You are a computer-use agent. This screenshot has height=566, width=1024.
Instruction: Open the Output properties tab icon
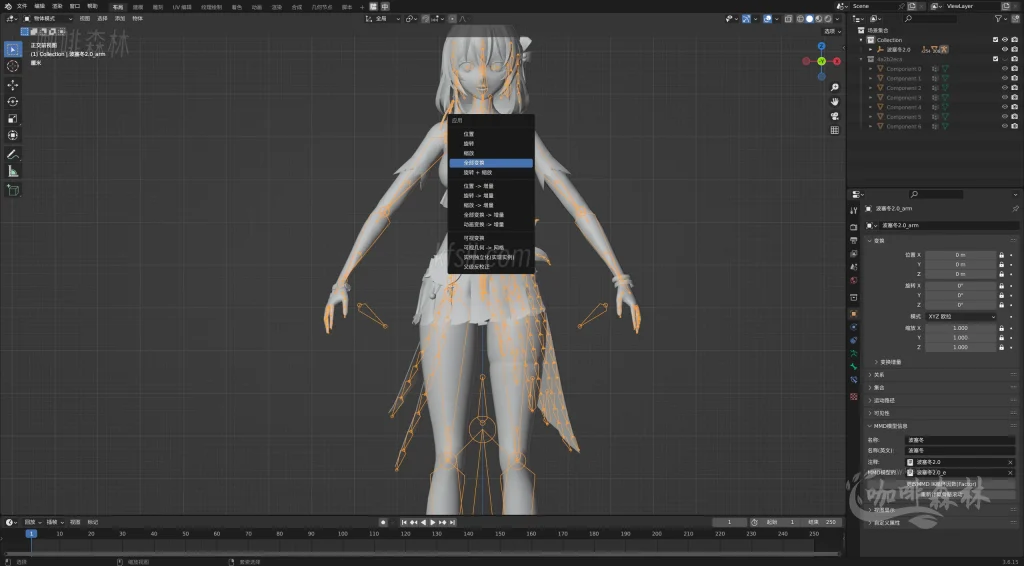[854, 241]
